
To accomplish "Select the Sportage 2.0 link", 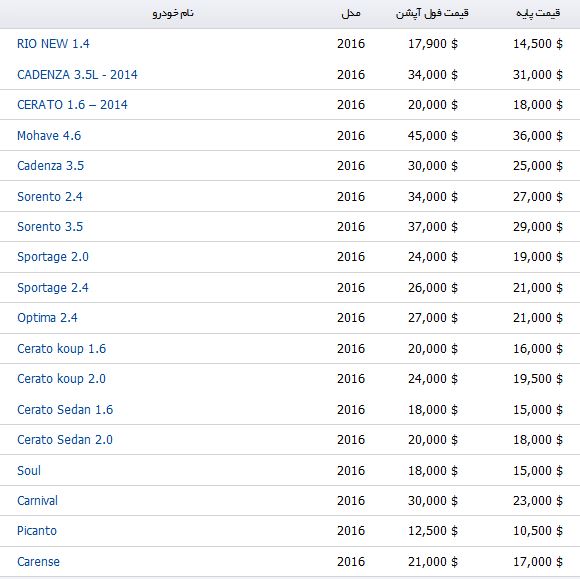I will pyautogui.click(x=53, y=257).
